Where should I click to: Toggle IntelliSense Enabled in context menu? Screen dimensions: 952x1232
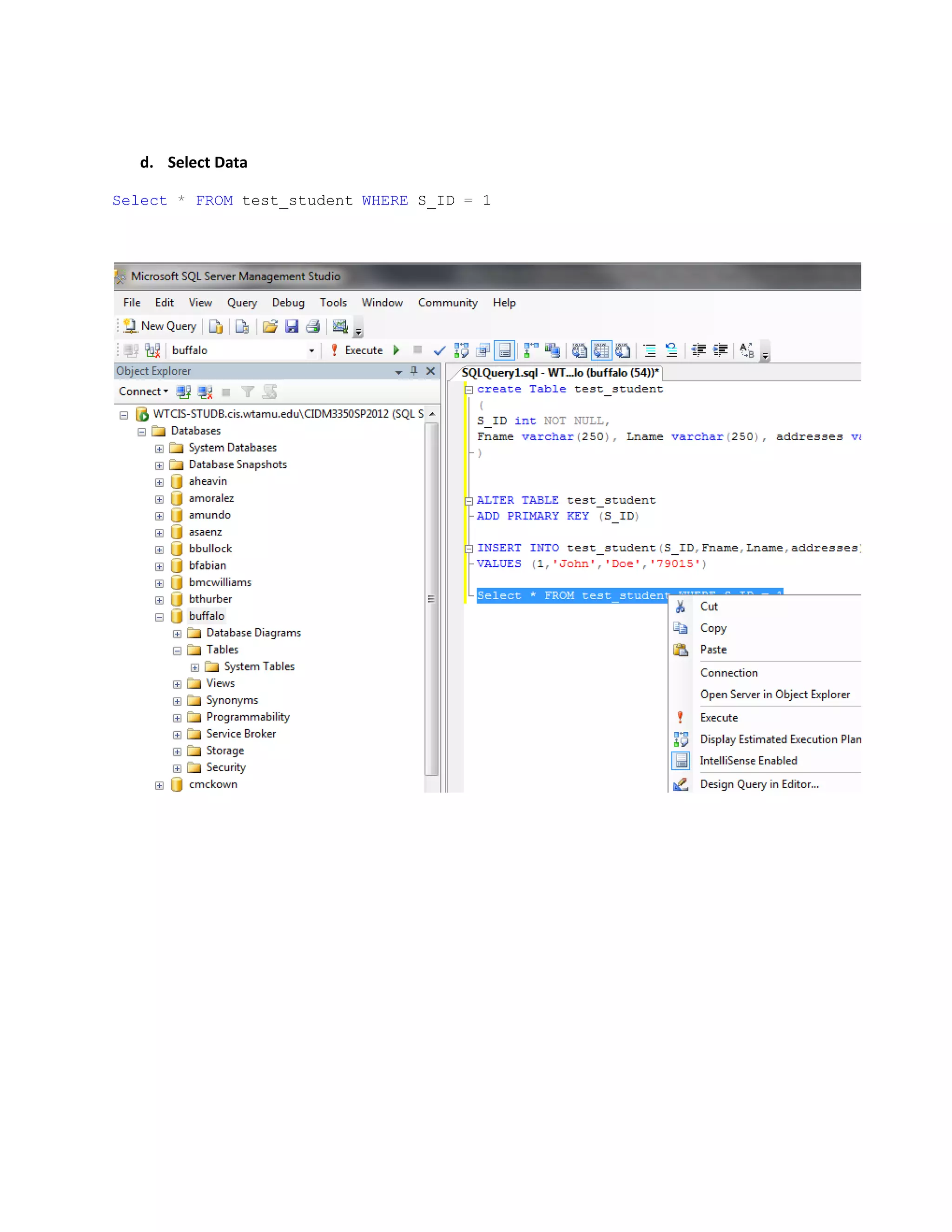click(748, 761)
